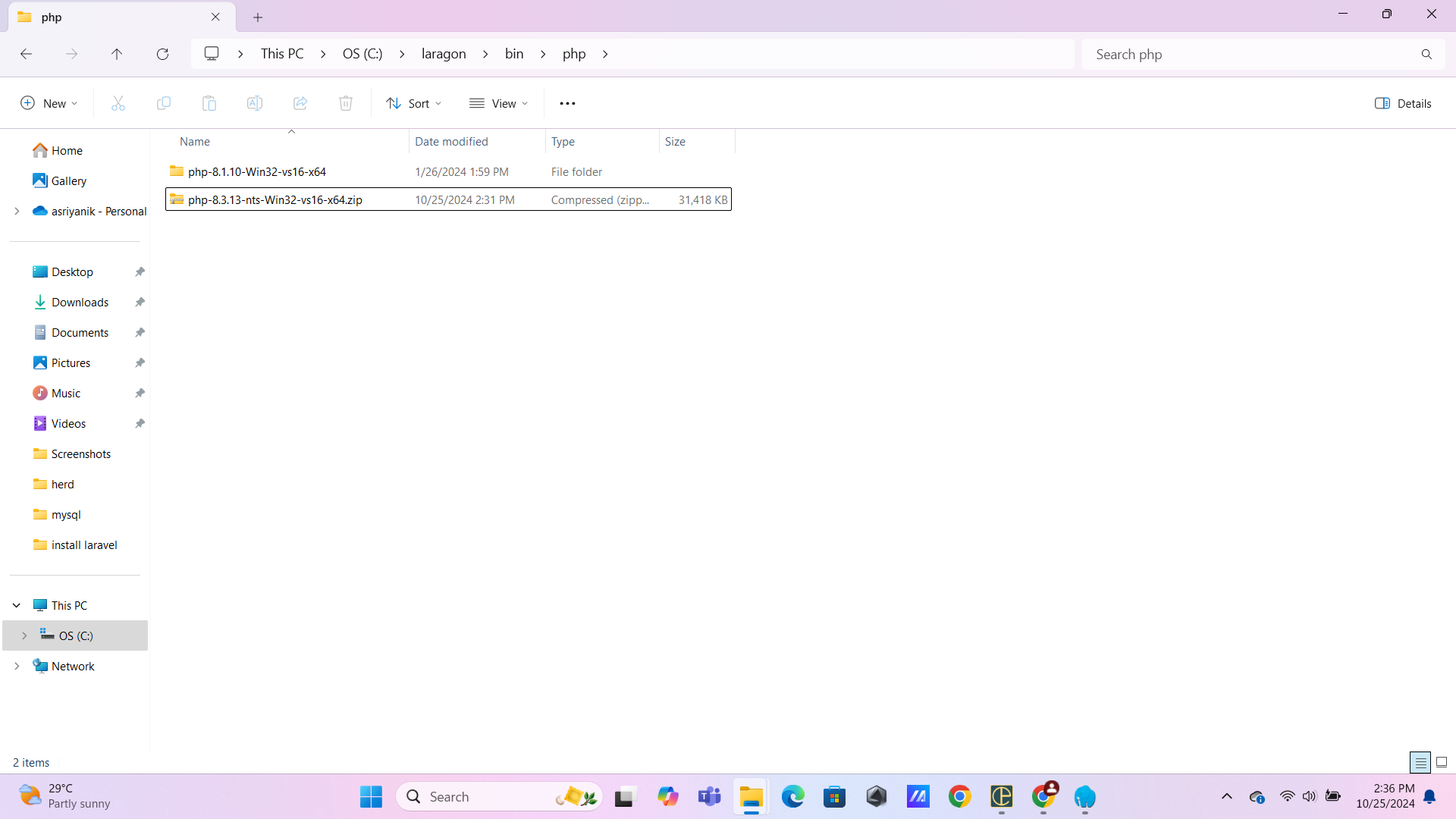The image size is (1456, 819).
Task: Click the Copy icon in toolbar
Action: (x=164, y=103)
